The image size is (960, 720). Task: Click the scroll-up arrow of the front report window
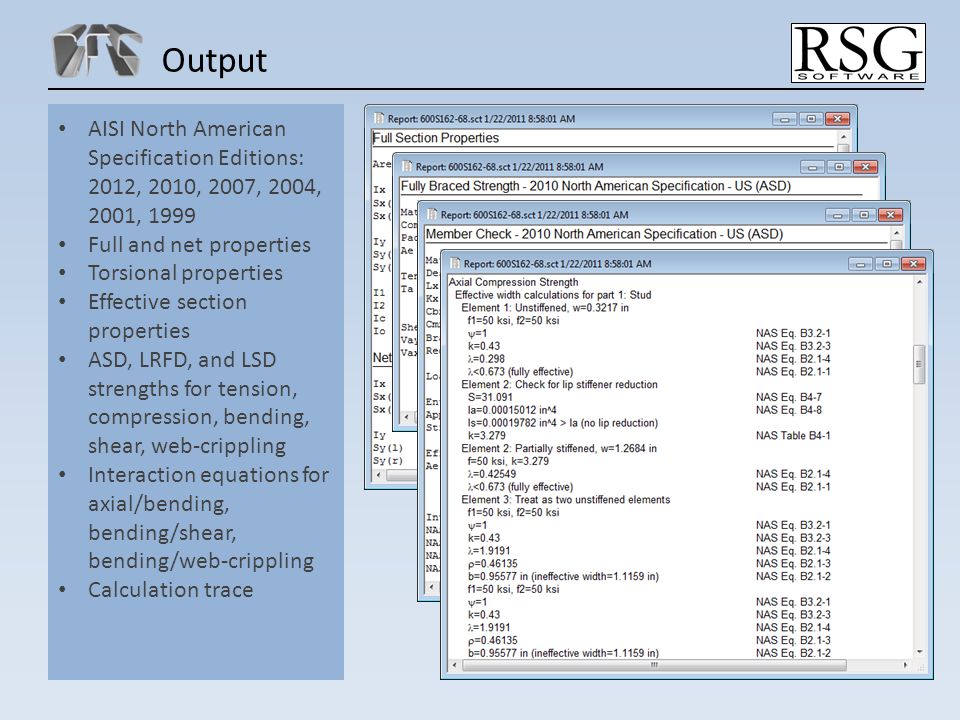pyautogui.click(x=919, y=282)
